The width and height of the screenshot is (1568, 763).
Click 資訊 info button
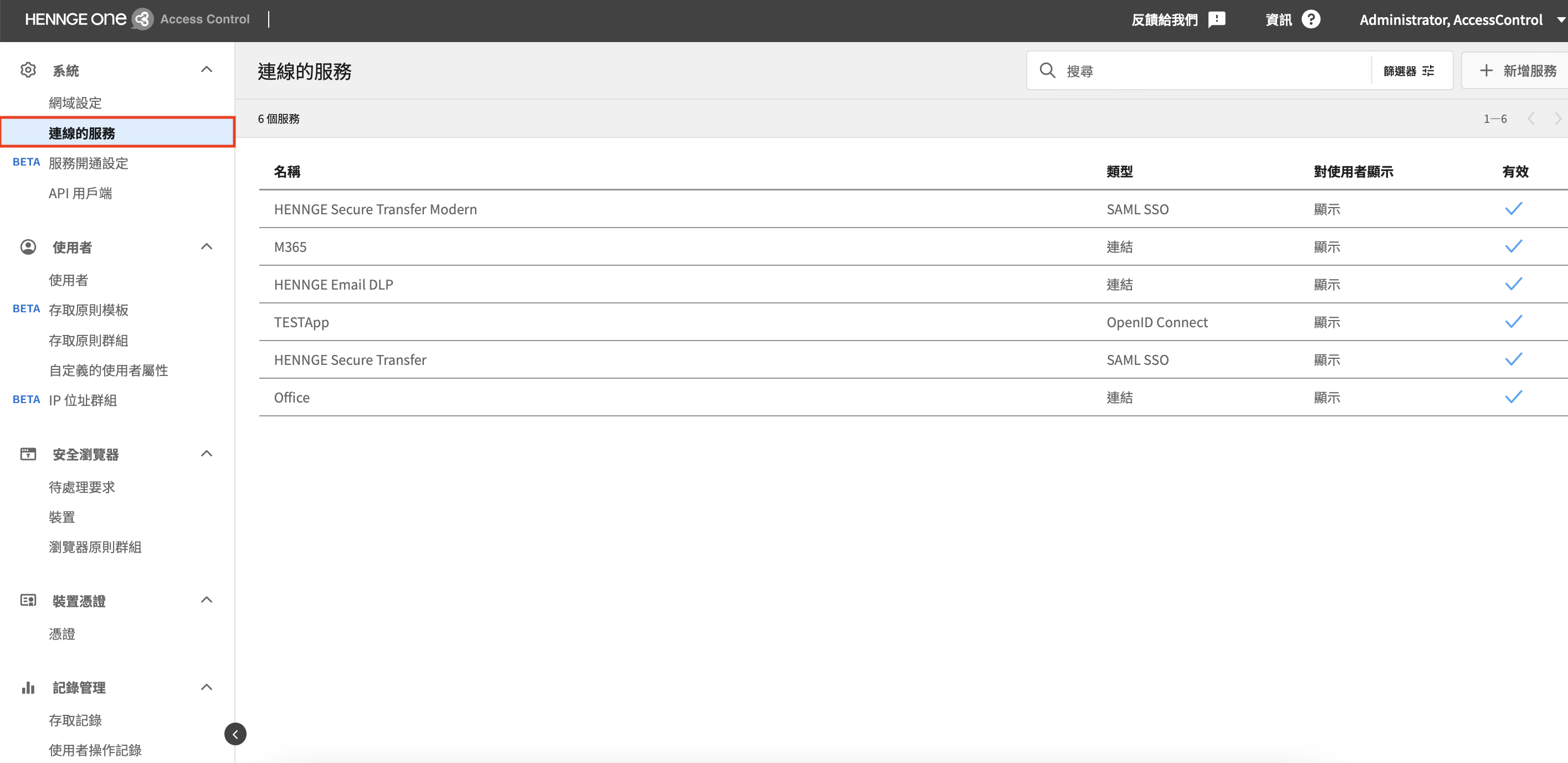[x=1292, y=19]
